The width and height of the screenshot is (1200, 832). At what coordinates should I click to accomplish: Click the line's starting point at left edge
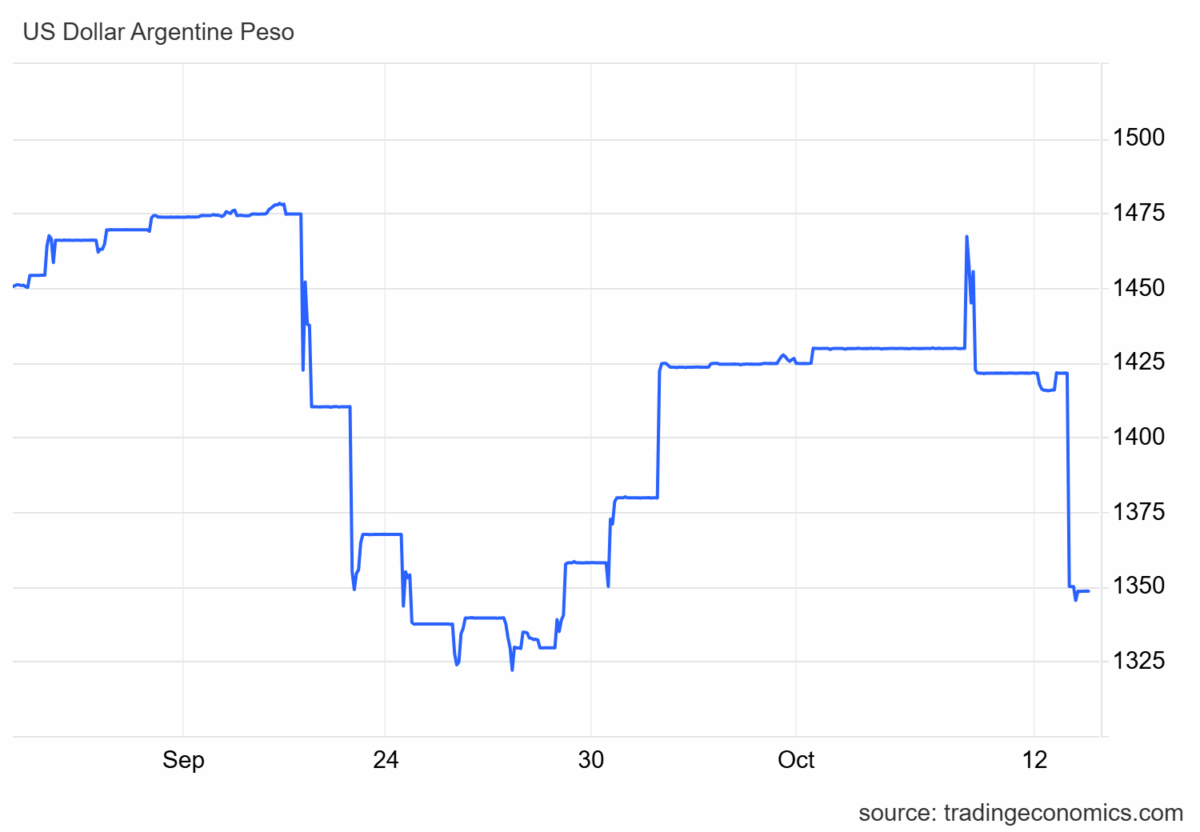(x=14, y=287)
